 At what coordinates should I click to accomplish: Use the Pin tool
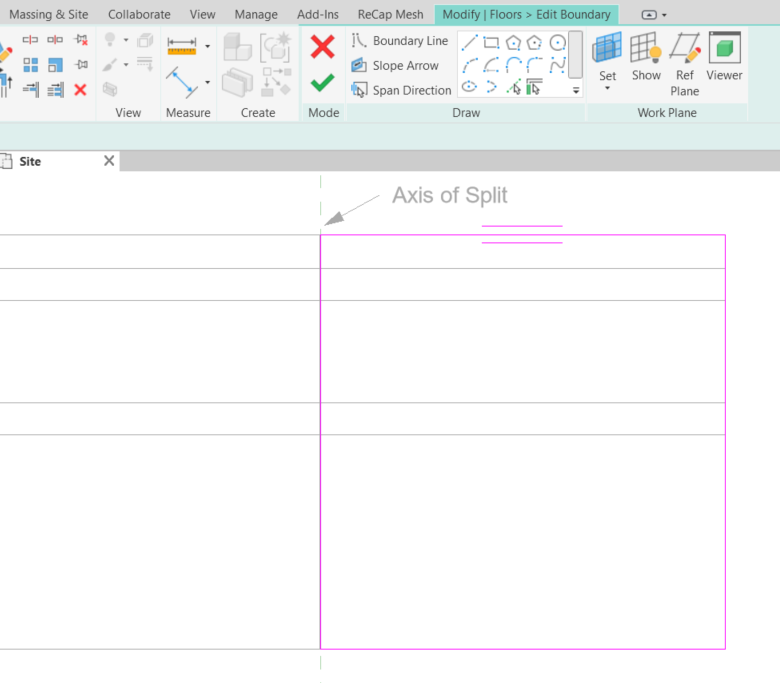pos(81,65)
